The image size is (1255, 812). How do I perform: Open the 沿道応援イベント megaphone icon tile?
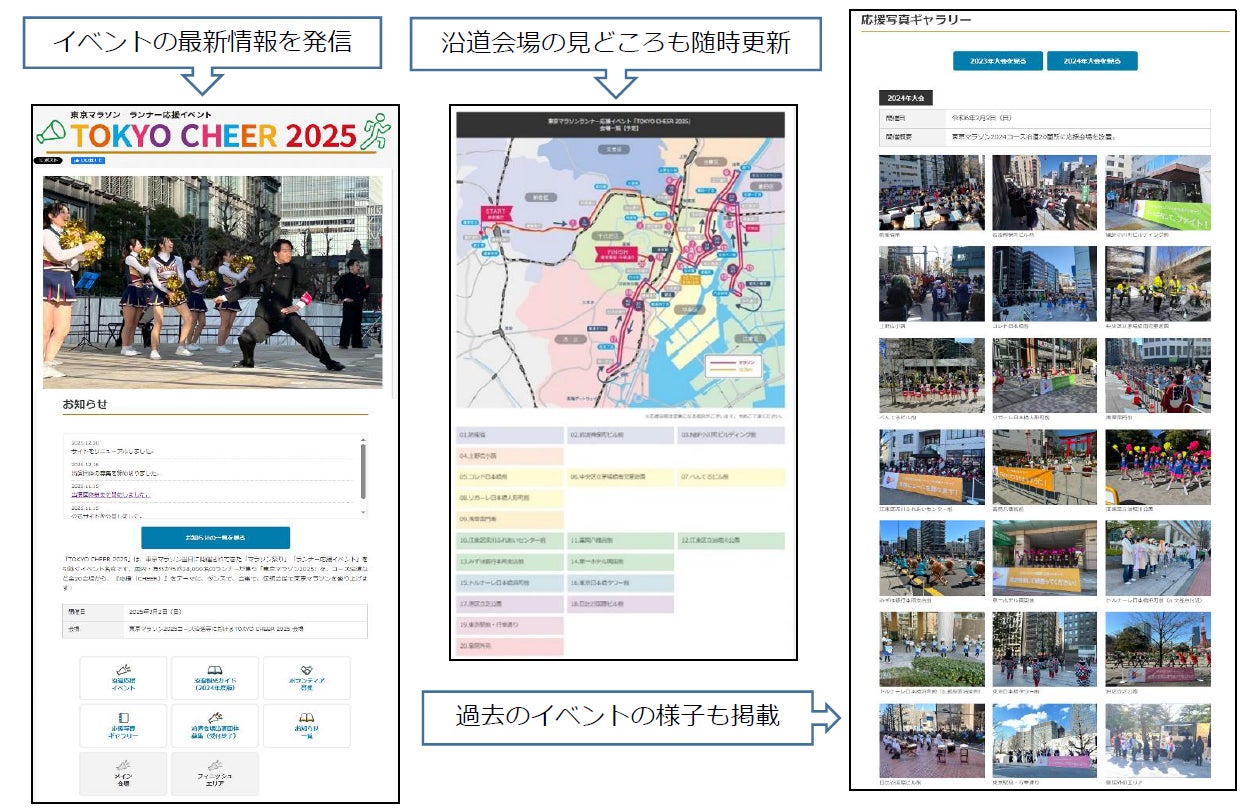(x=124, y=678)
